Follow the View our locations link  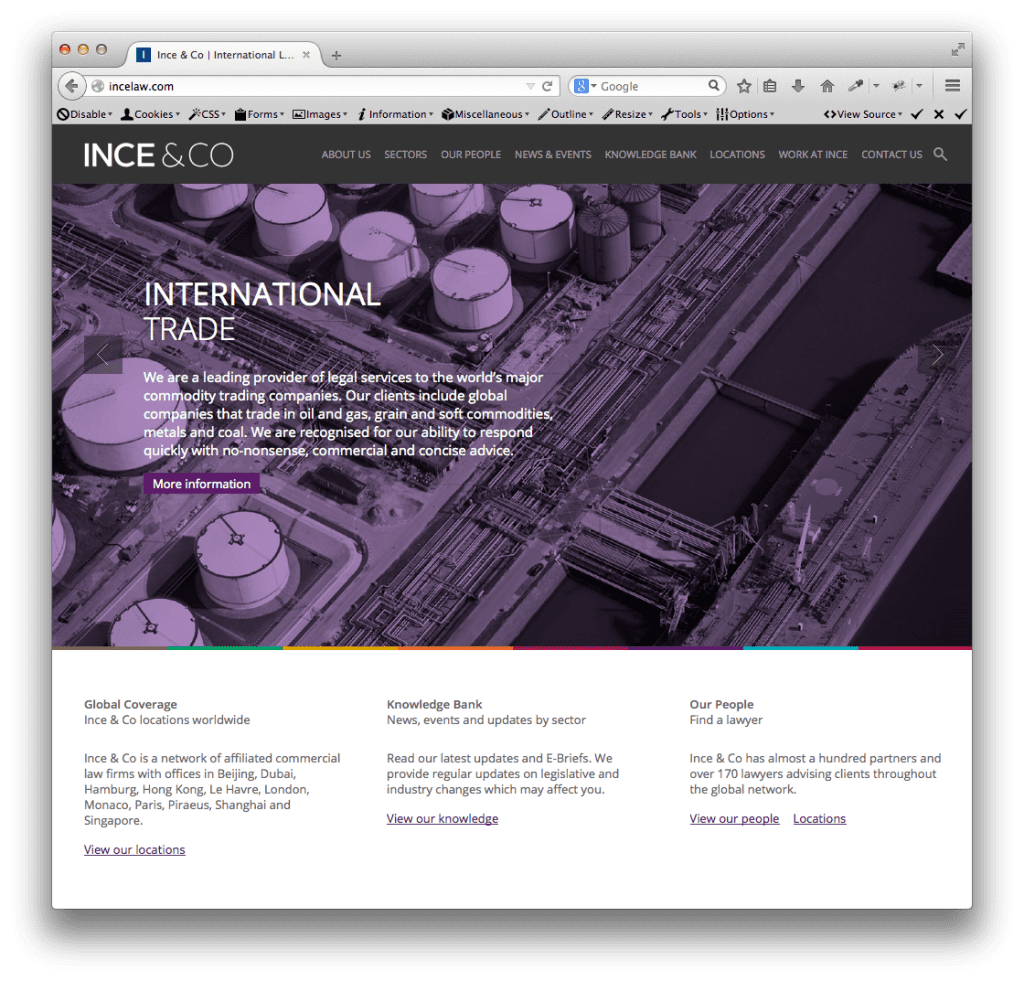click(x=134, y=850)
